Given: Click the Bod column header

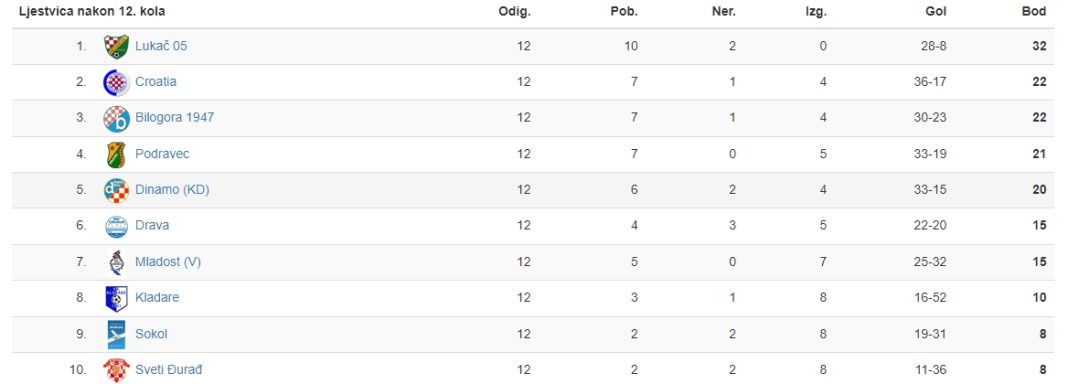Looking at the screenshot, I should (1034, 12).
